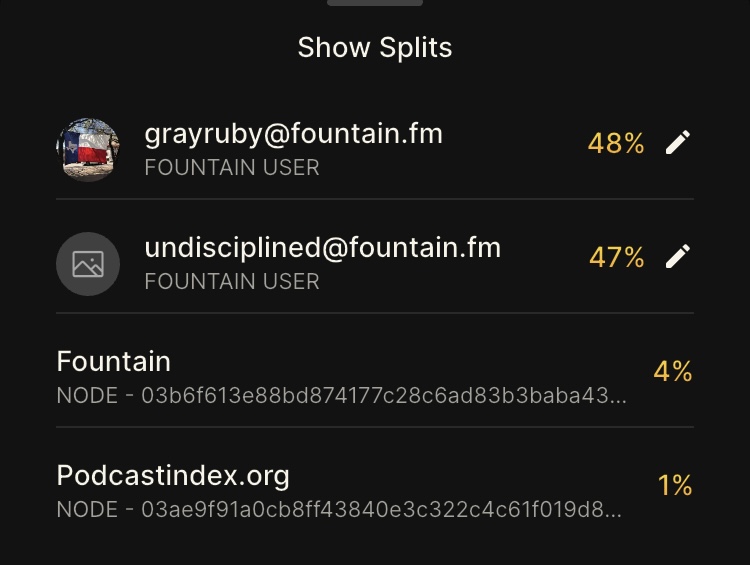Click the Show Splits heading
750x565 pixels.
375,47
